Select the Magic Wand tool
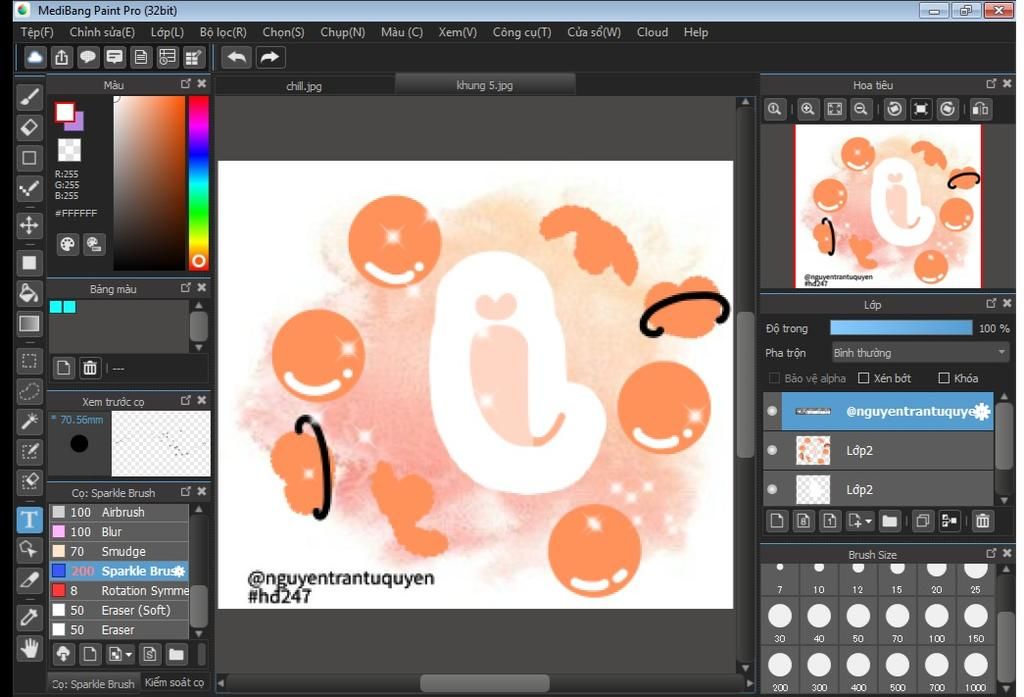 (29, 421)
